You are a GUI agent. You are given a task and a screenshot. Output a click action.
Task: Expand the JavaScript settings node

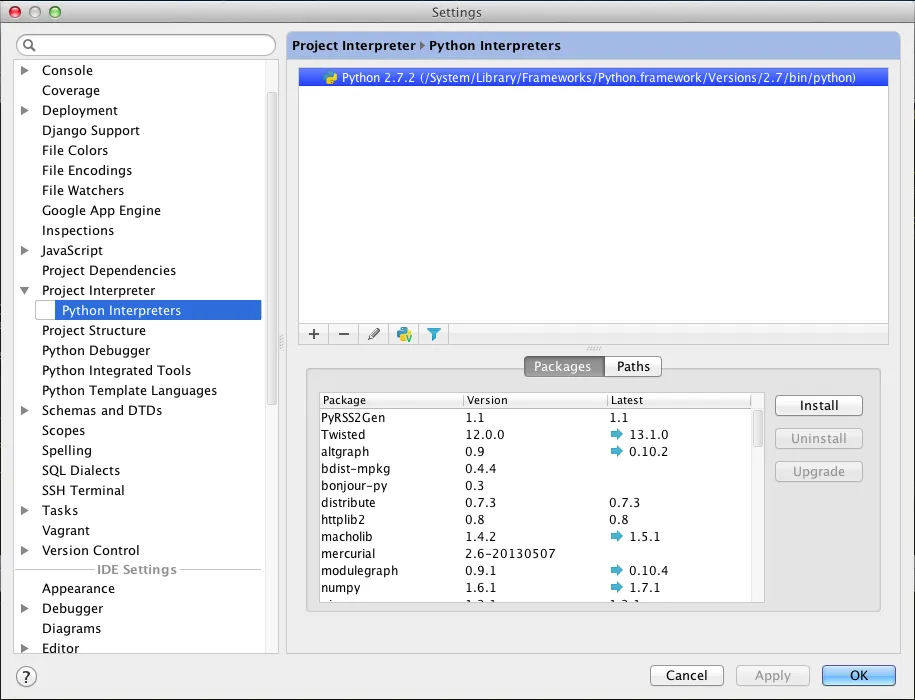point(25,250)
